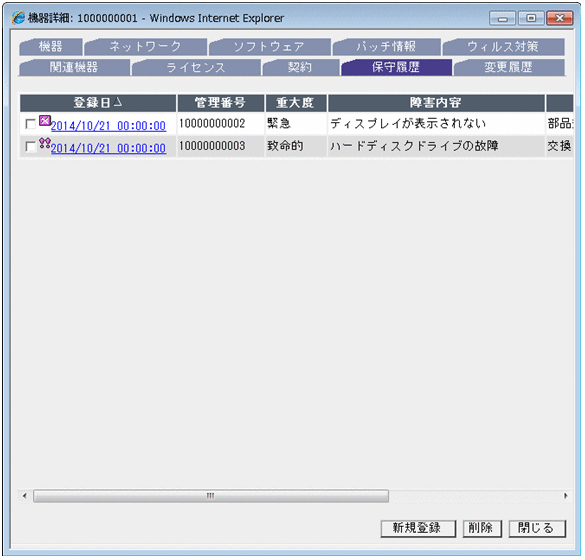The height and width of the screenshot is (560, 585).
Task: Click the active 保守履歴 tab
Action: coord(396,67)
